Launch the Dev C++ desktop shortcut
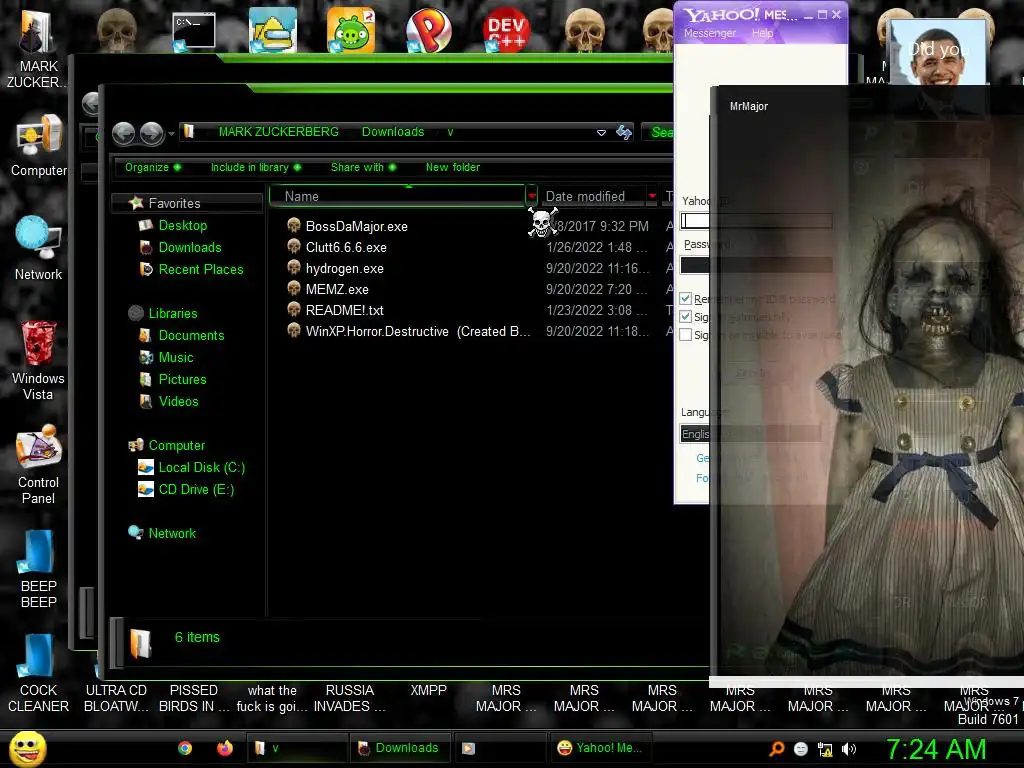The width and height of the screenshot is (1024, 768). (506, 30)
